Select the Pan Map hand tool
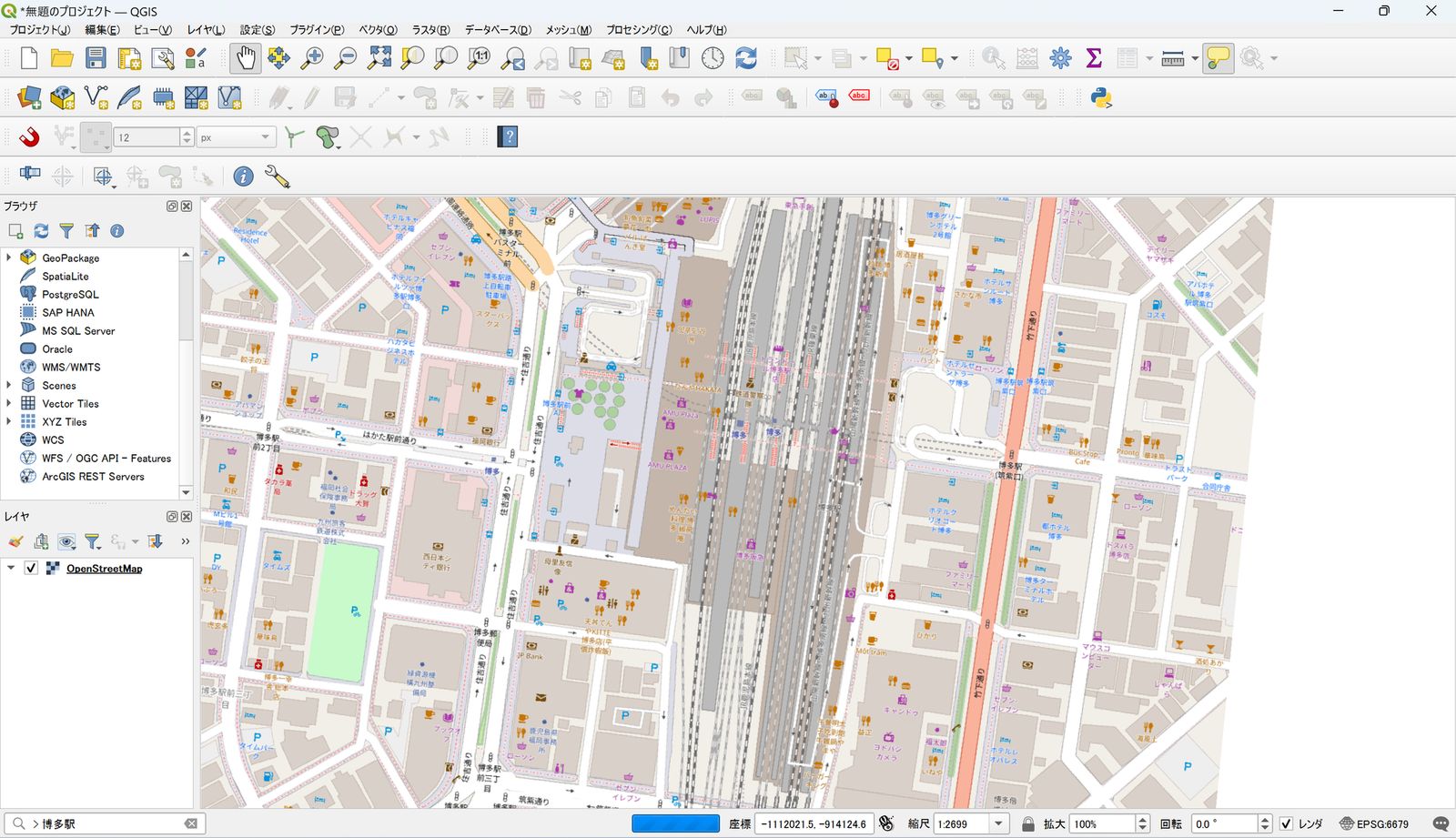 245,58
